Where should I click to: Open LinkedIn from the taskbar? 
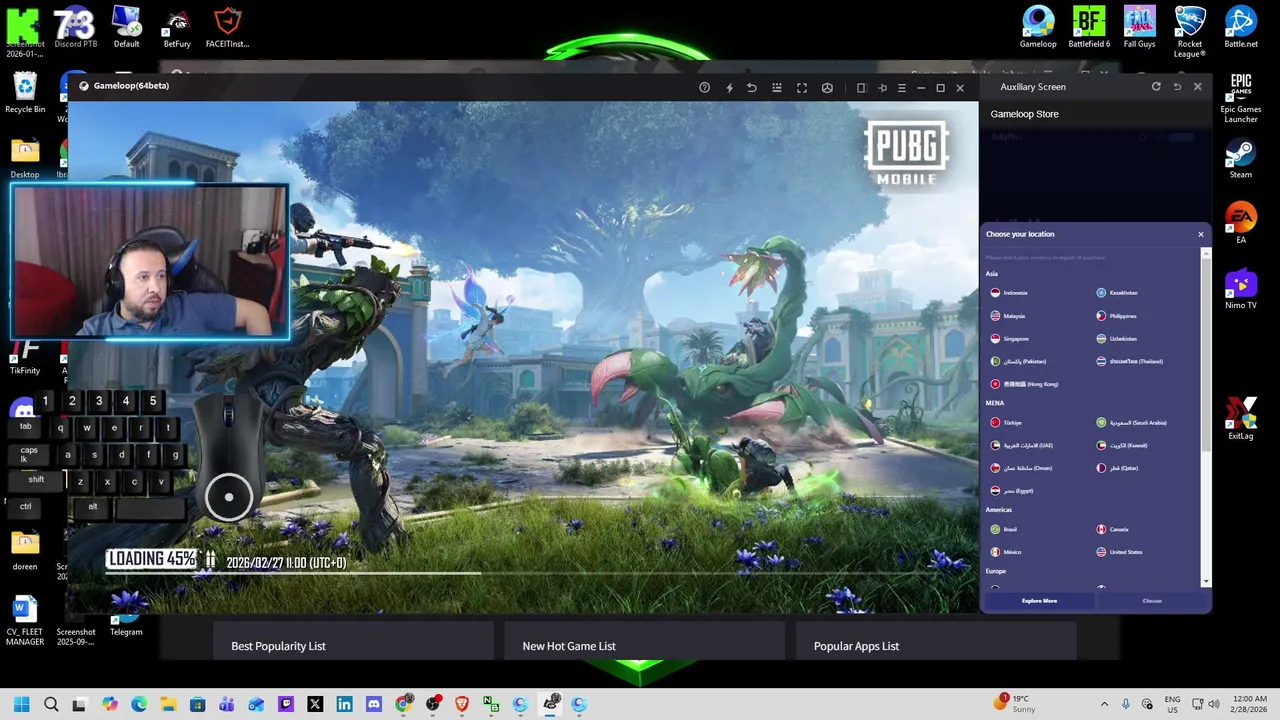(x=344, y=704)
